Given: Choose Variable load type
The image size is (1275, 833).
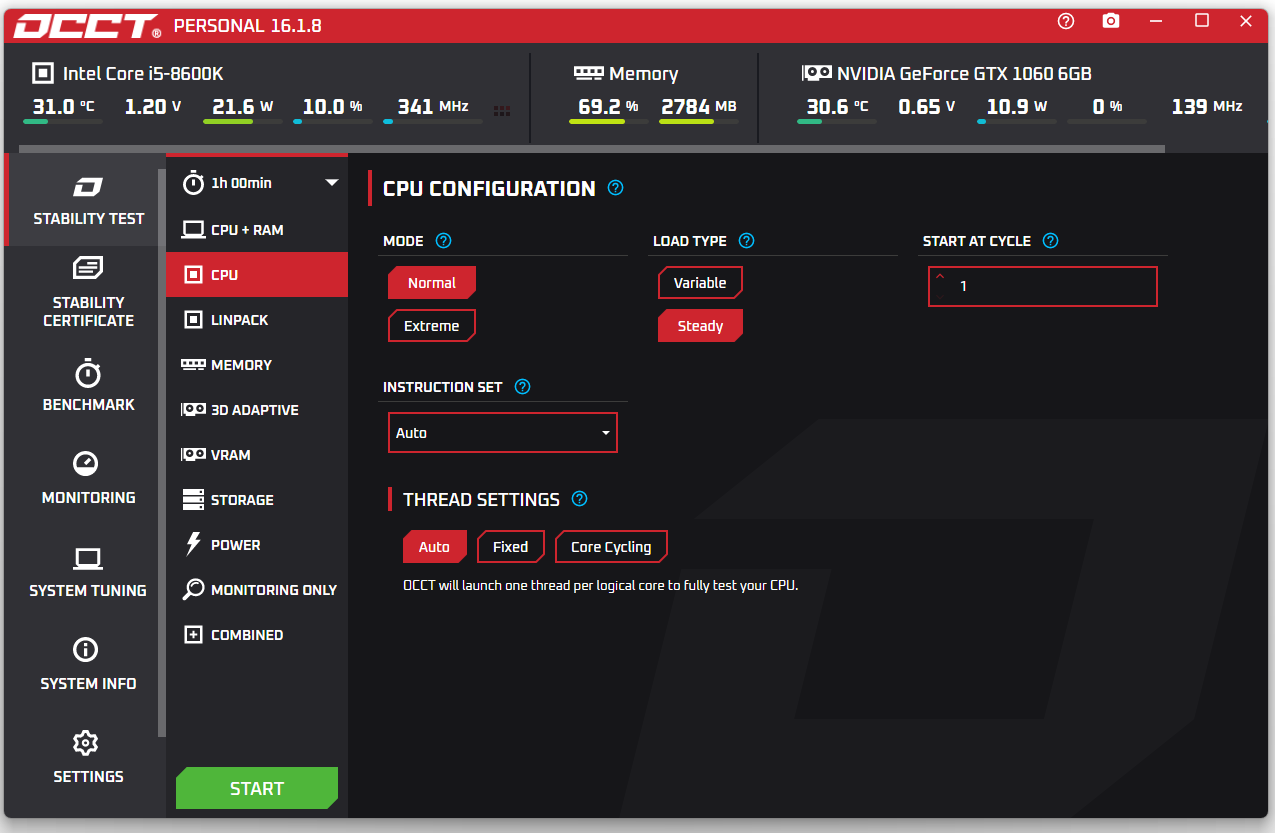Looking at the screenshot, I should click(700, 283).
